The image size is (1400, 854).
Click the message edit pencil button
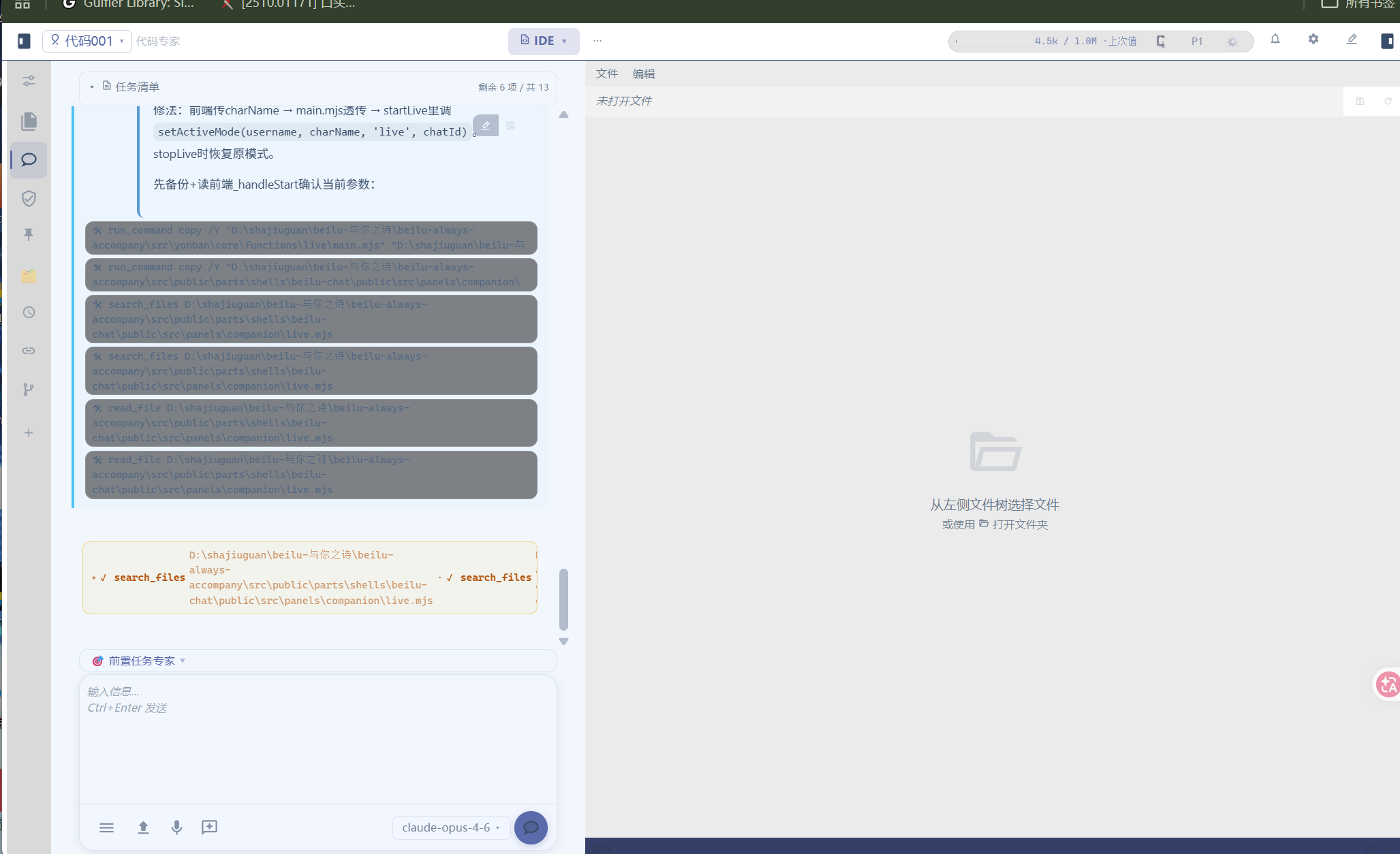tap(486, 125)
